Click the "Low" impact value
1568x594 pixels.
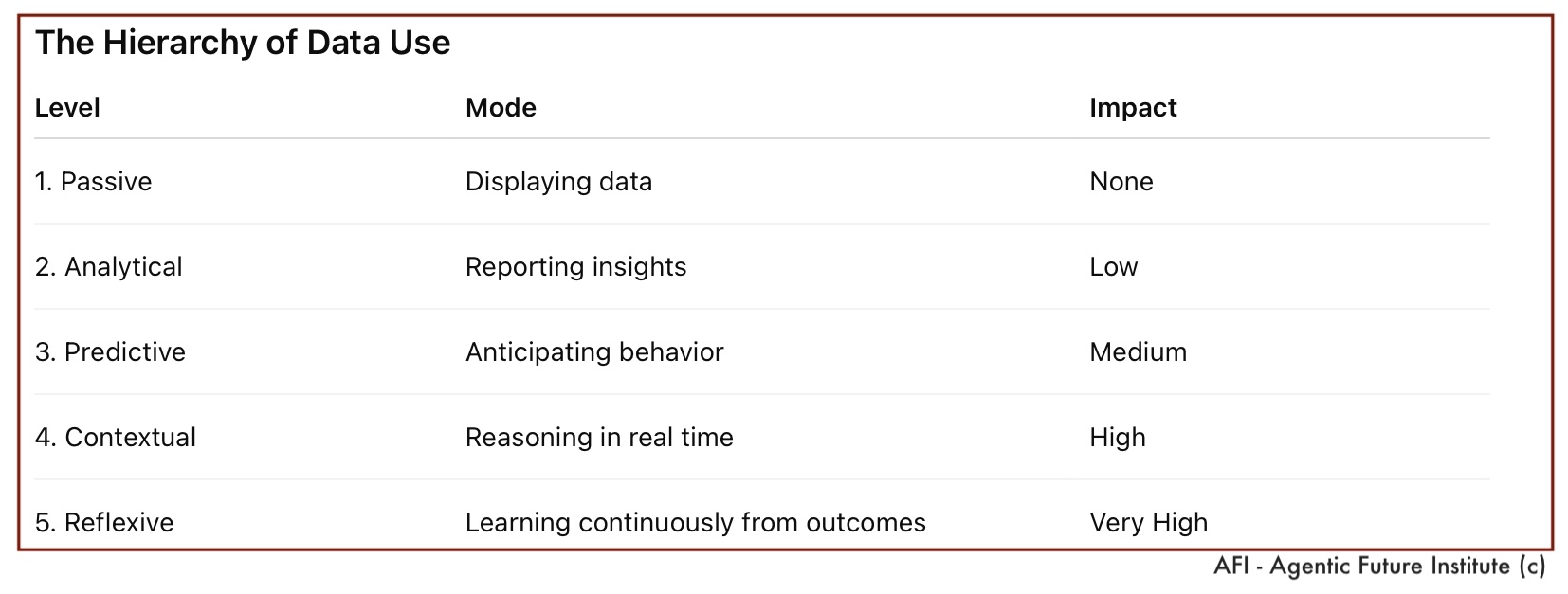click(x=1113, y=267)
